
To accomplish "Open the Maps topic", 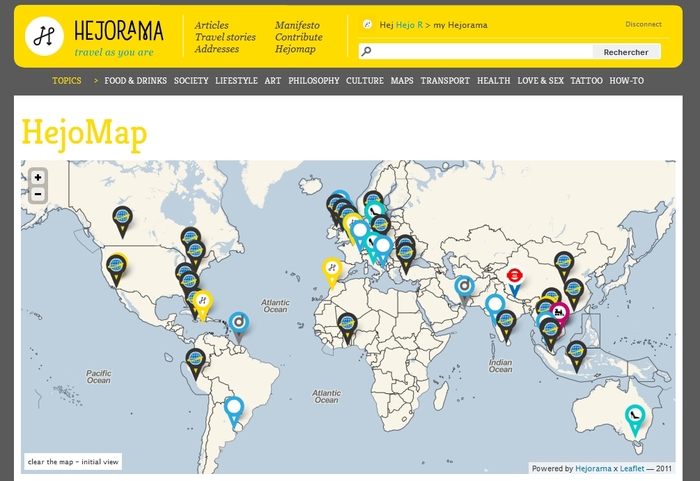I will tap(402, 81).
